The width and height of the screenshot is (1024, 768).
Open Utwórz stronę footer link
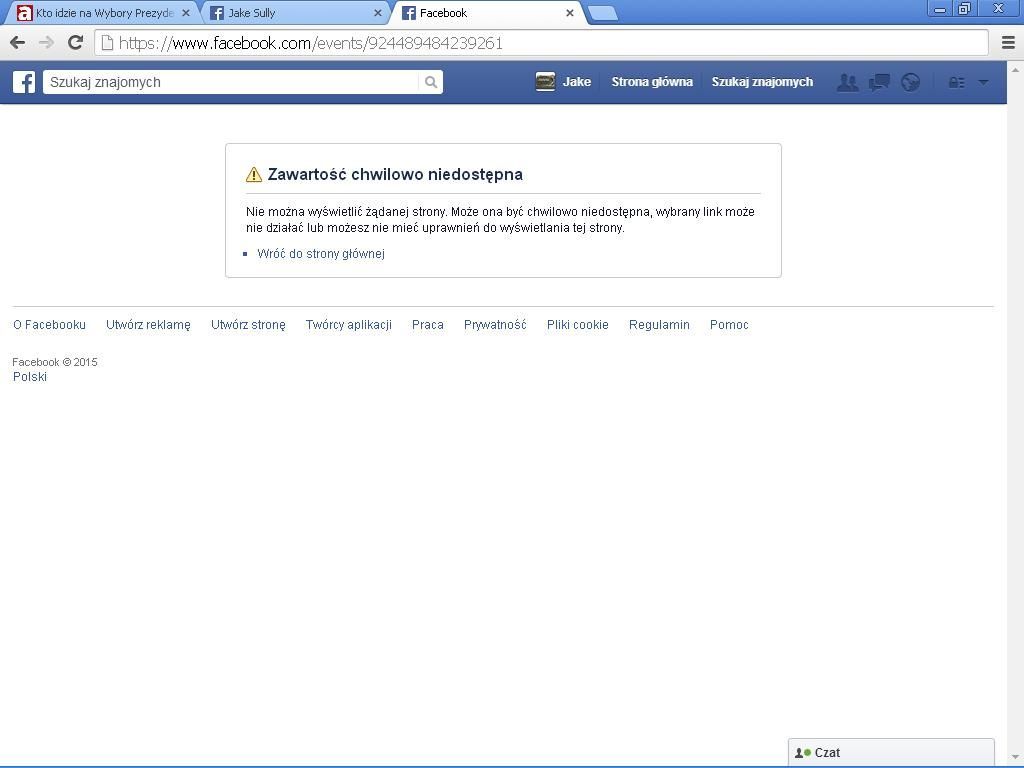tap(248, 325)
